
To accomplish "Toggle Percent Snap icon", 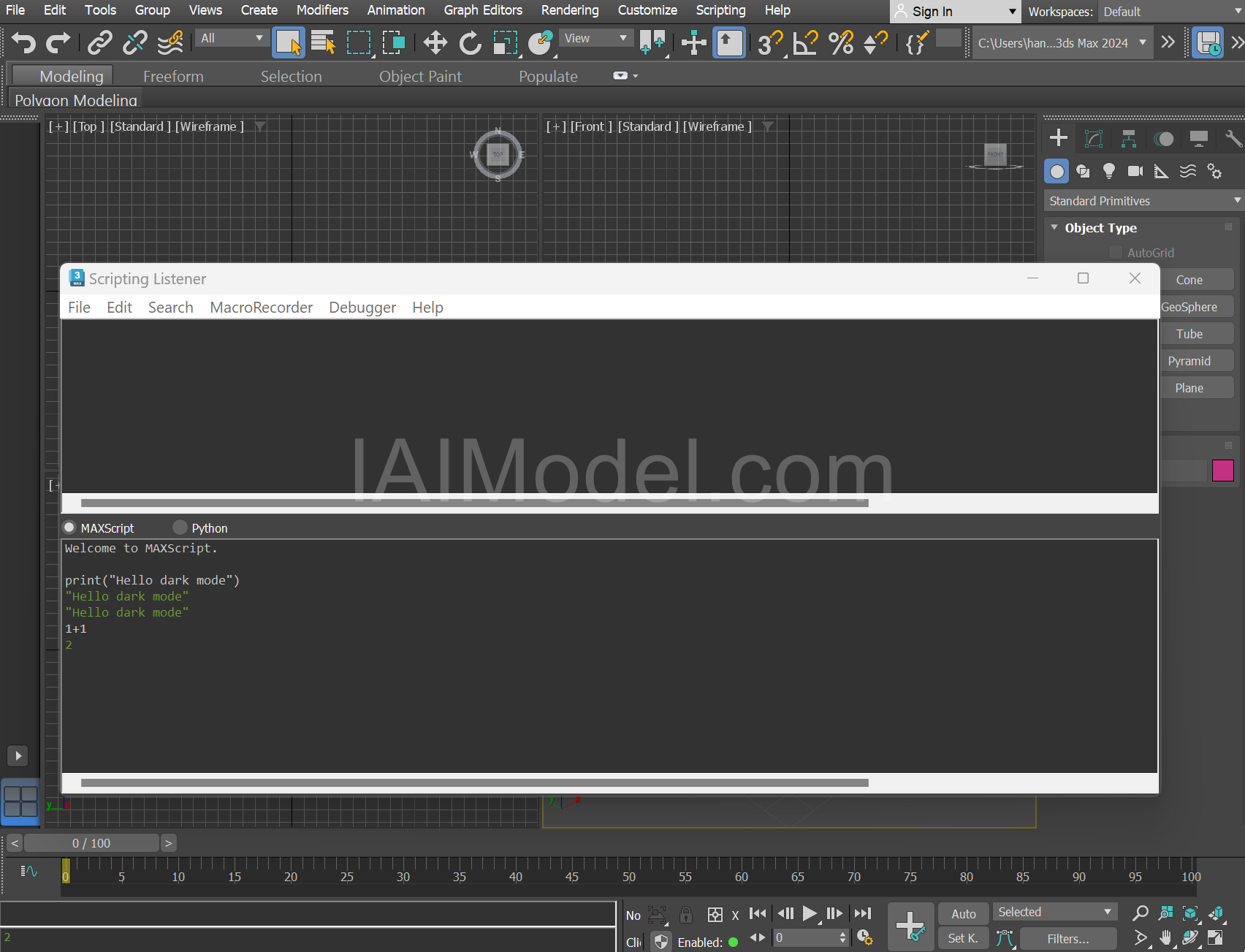I will (x=841, y=43).
